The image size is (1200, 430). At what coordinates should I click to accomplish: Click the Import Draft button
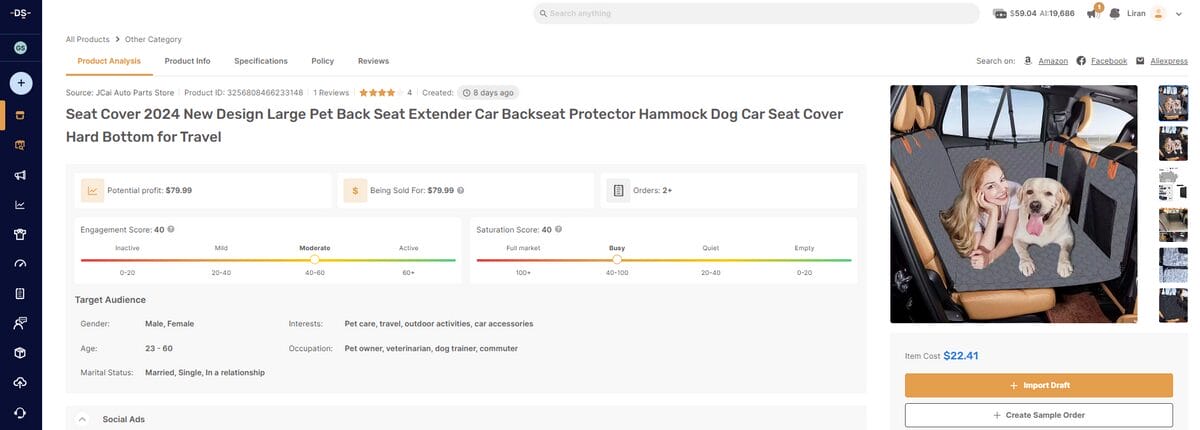click(1038, 385)
